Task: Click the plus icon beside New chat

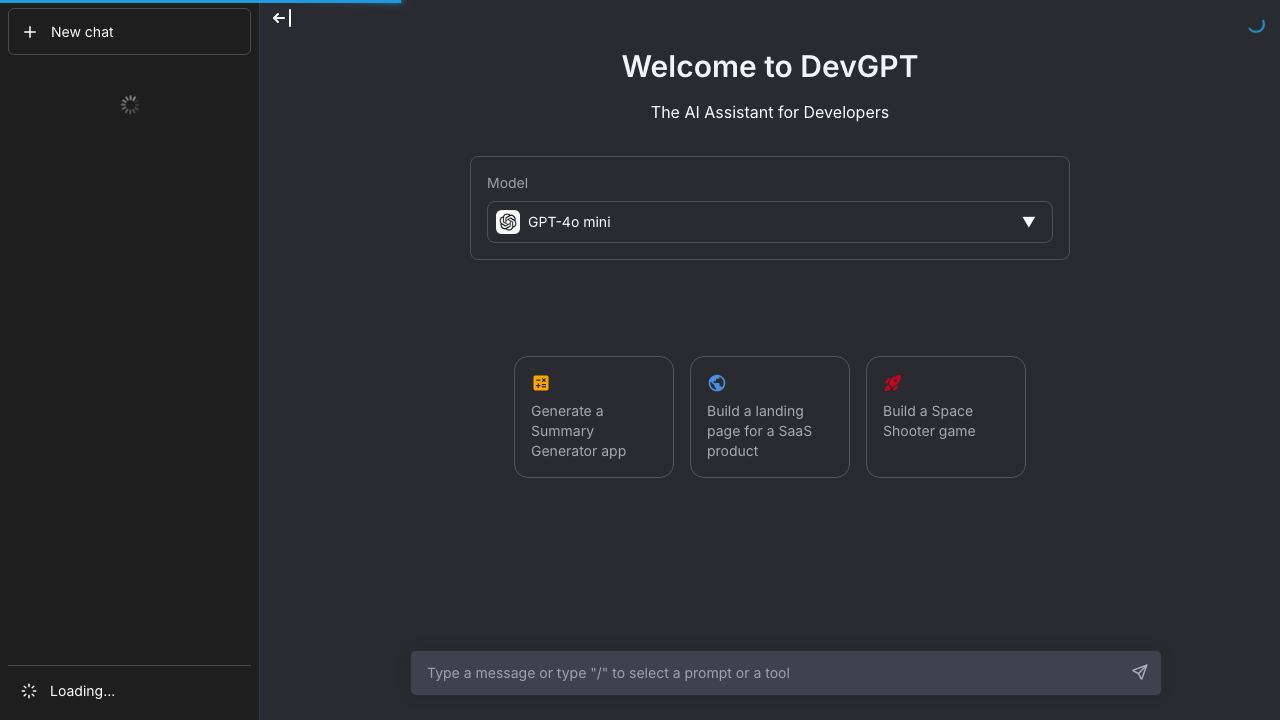Action: pyautogui.click(x=30, y=32)
